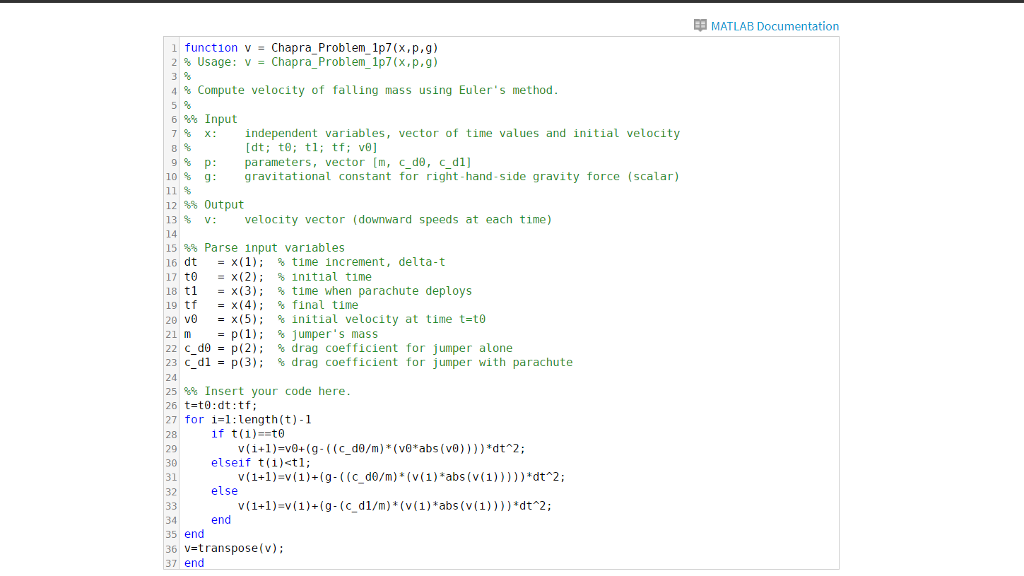Select the v=transpose(v) statement
Viewport: 1024px width, 576px height.
pos(232,548)
